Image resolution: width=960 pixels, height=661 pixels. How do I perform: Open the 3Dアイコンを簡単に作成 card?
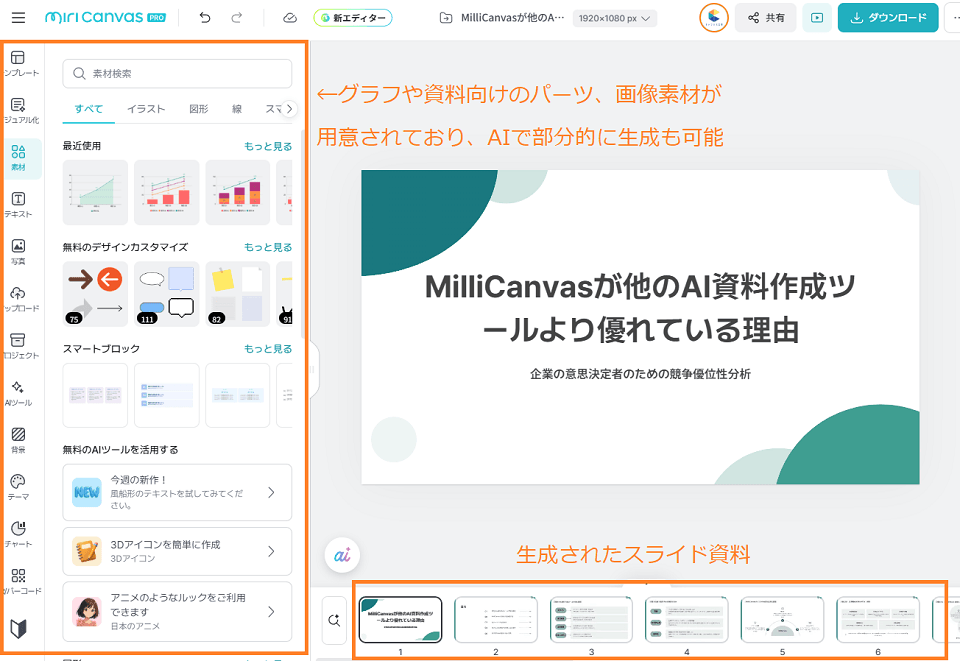point(177,551)
